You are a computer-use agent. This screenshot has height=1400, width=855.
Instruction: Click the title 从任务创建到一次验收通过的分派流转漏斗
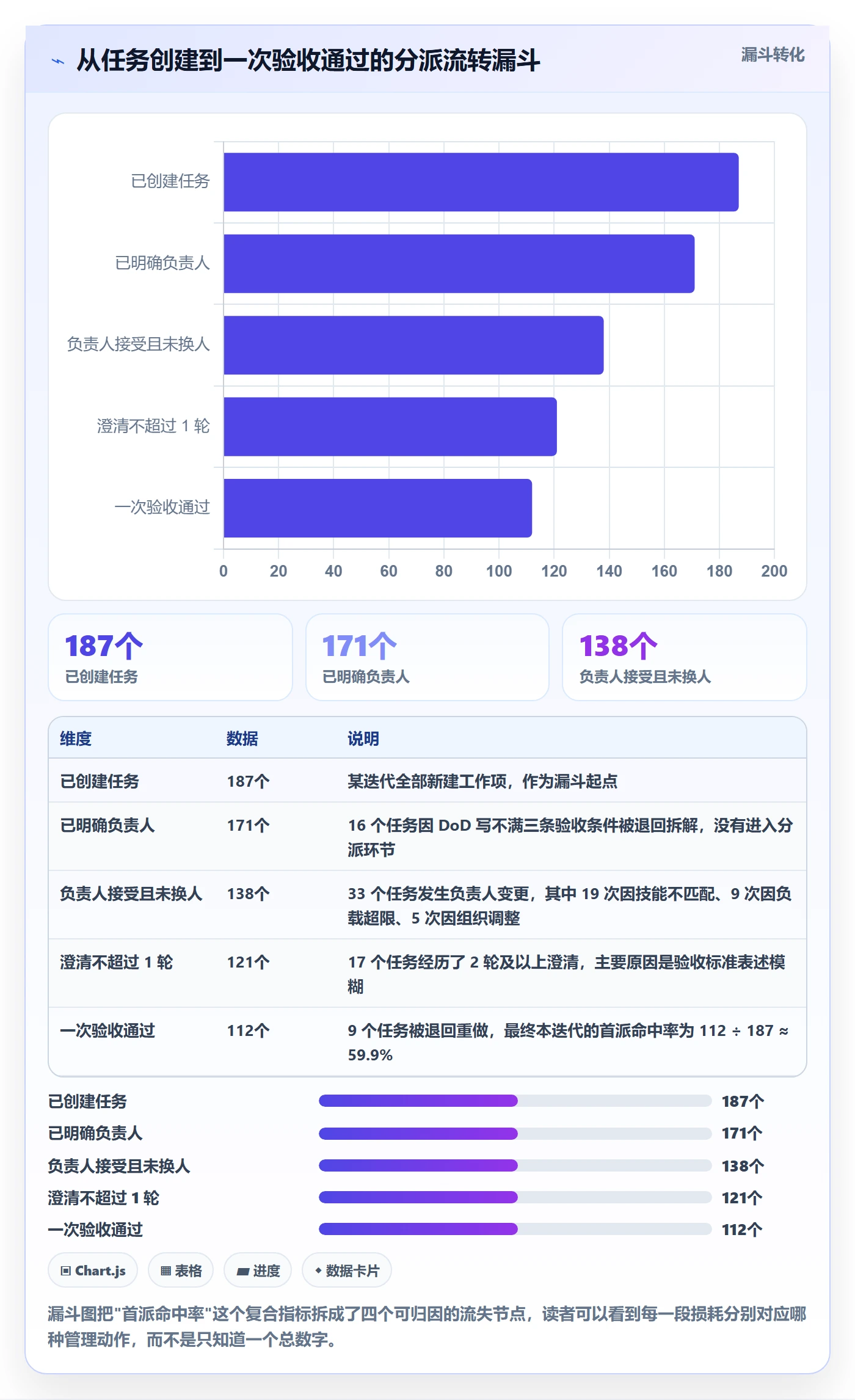click(308, 60)
